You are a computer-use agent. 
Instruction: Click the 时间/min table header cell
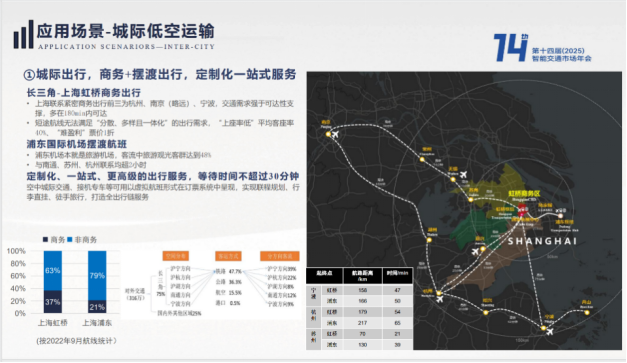point(397,276)
